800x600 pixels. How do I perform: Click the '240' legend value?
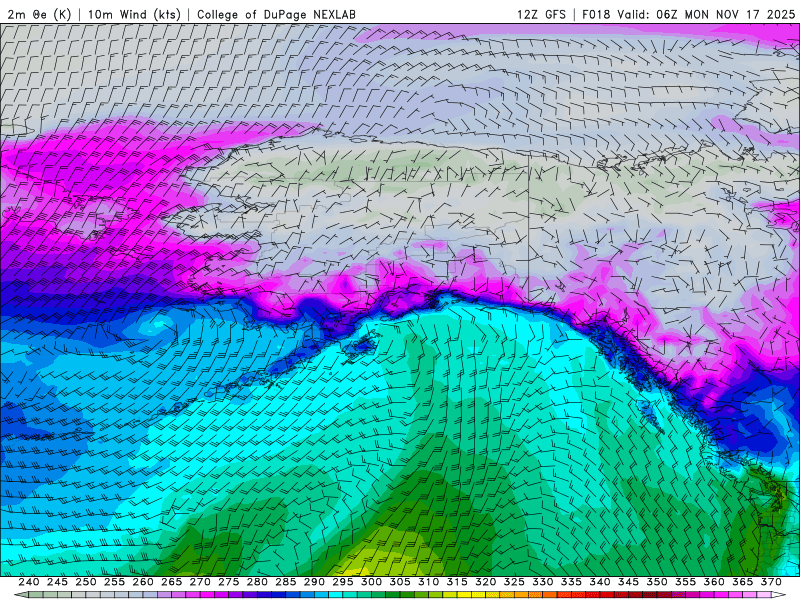29,582
